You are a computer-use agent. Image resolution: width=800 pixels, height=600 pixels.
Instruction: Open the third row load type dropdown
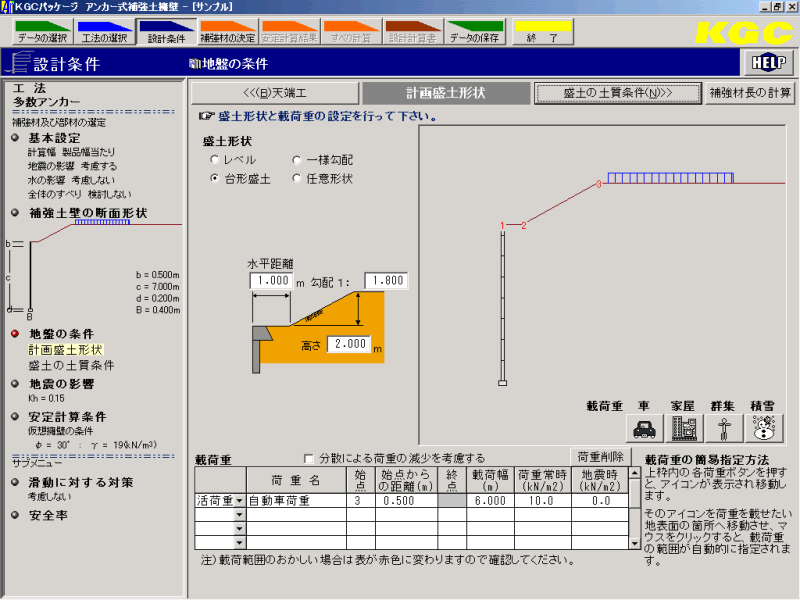(x=239, y=529)
